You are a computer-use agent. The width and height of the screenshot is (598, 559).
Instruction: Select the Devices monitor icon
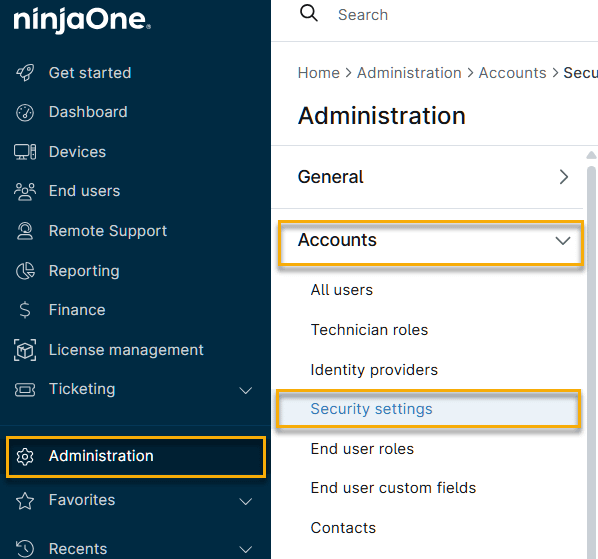(x=25, y=152)
